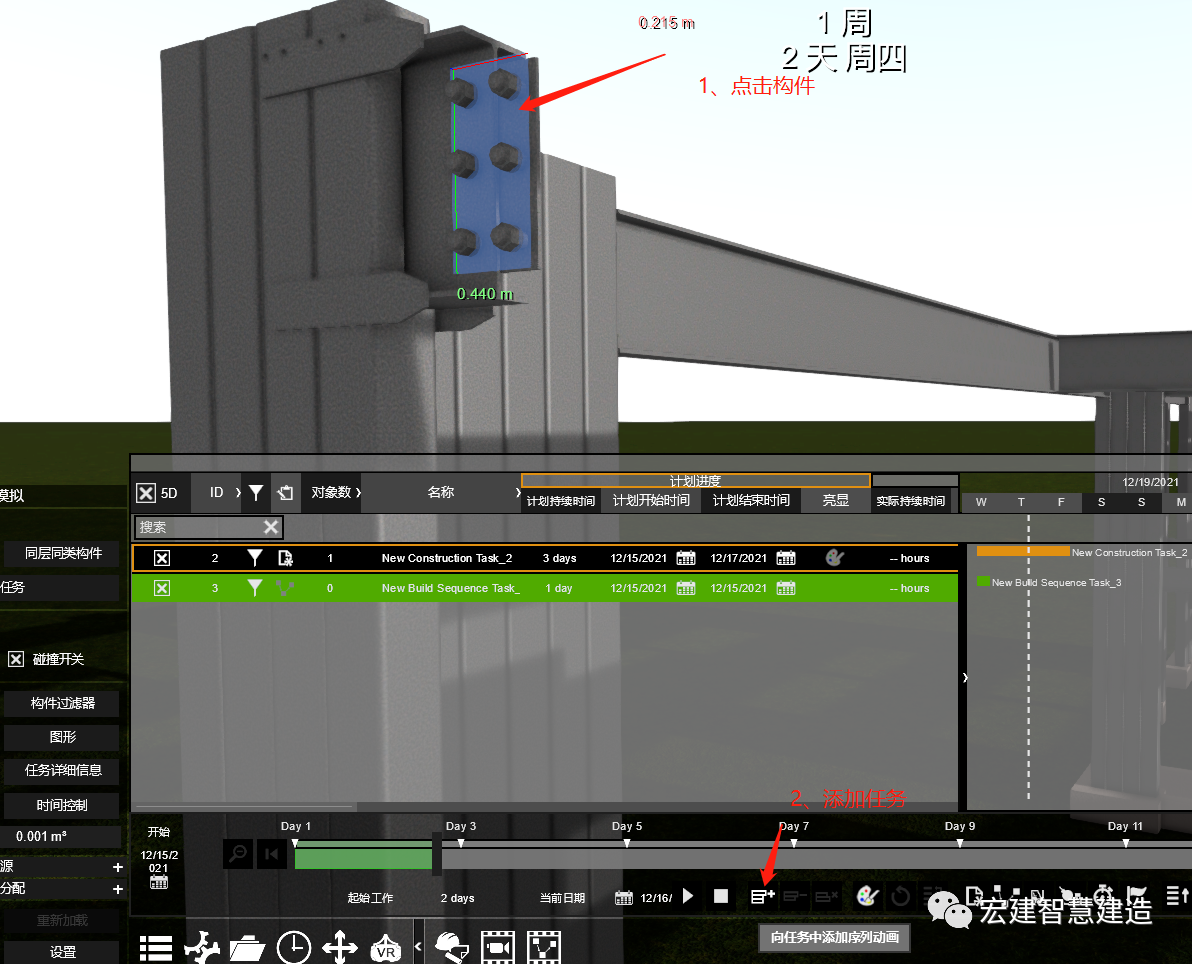The height and width of the screenshot is (964, 1192).
Task: Click the navigation spinner icon in bottom toolbar
Action: [x=201, y=947]
